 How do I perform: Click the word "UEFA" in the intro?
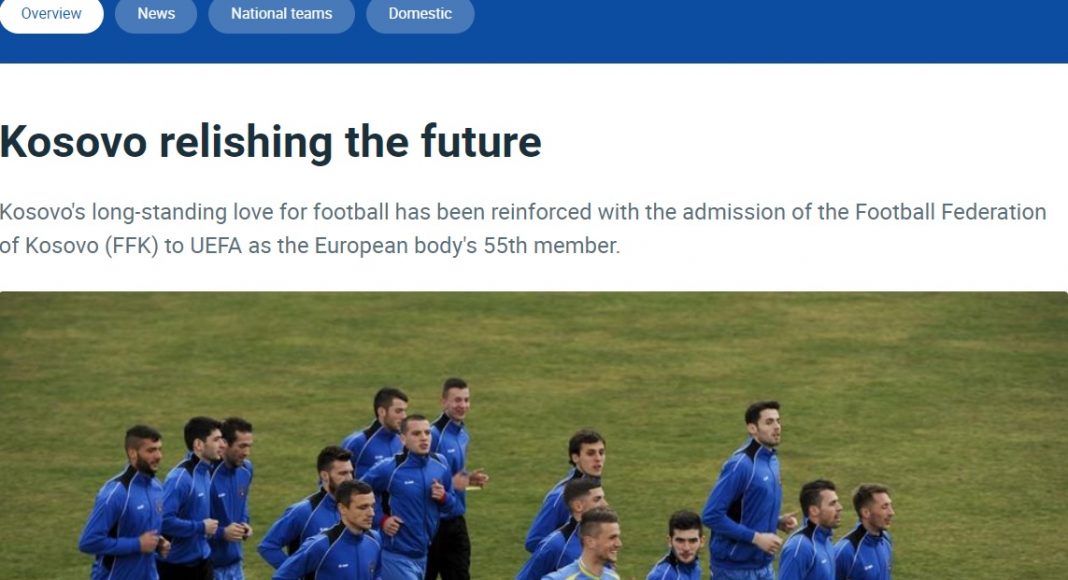216,245
